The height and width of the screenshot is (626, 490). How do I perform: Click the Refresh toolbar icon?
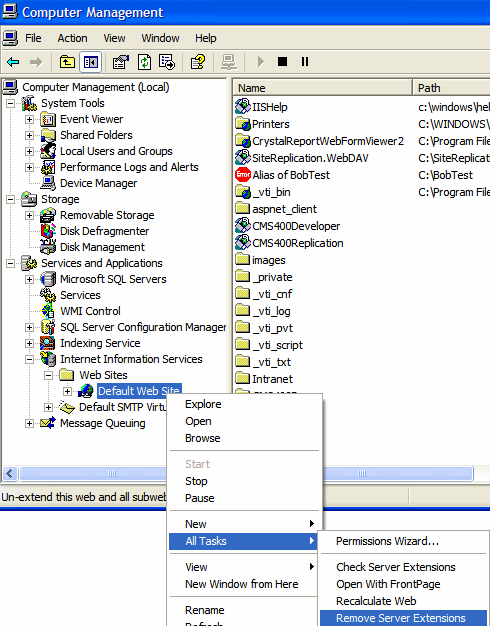(144, 62)
